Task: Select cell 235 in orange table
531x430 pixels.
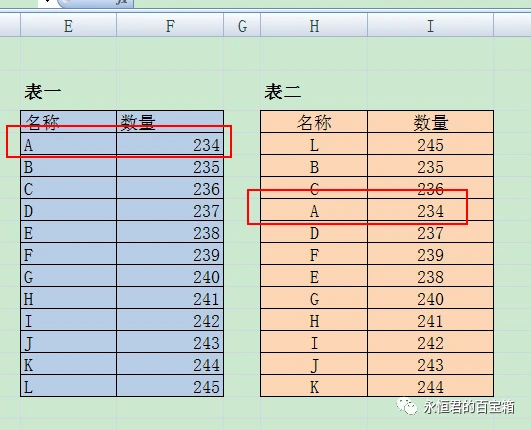Action: (x=430, y=166)
